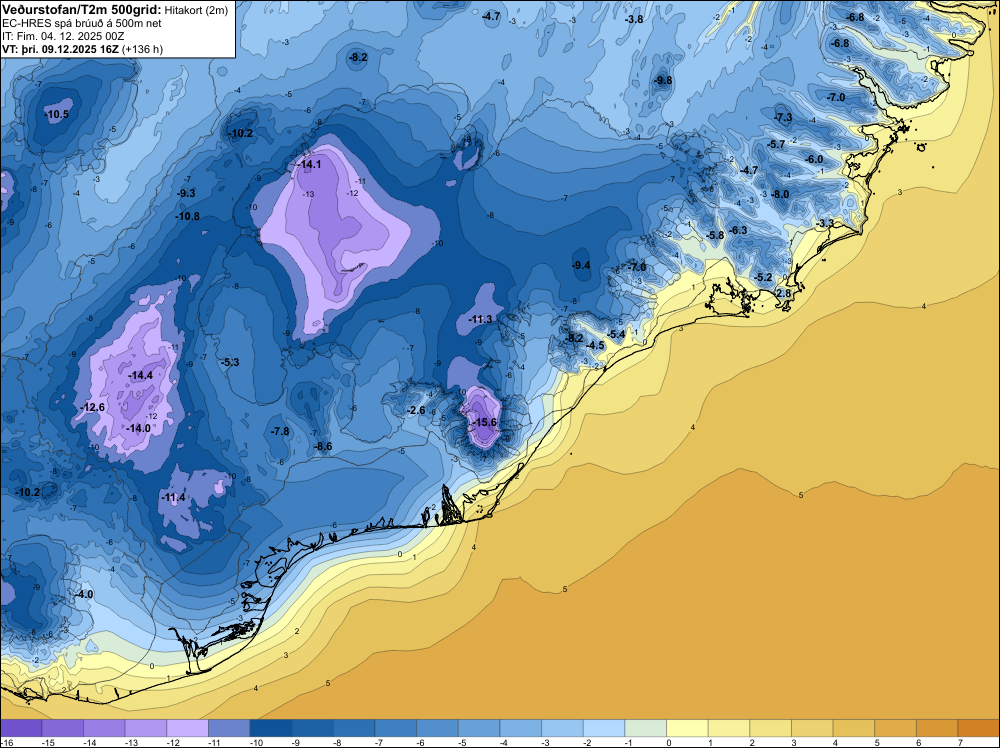Image resolution: width=1000 pixels, height=748 pixels.
Task: Click the -4.5 temperature label
Action: 594,346
